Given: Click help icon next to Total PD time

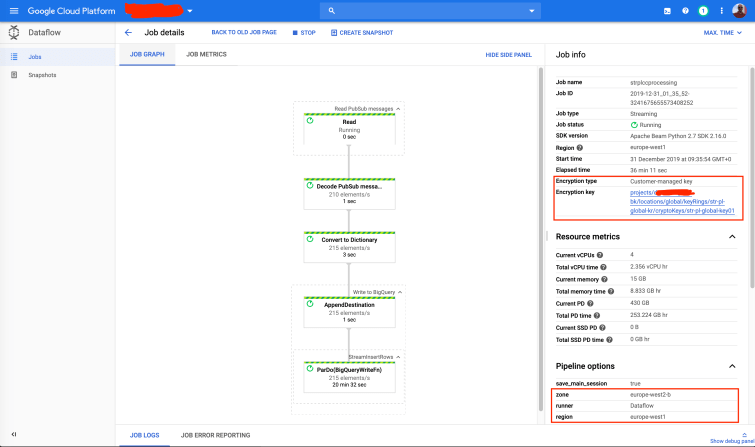Looking at the screenshot, I should 597,316.
